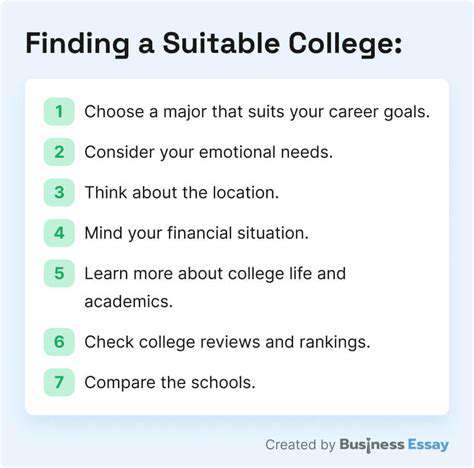
Task: Select the green number 5 badge
Action: click(x=59, y=273)
